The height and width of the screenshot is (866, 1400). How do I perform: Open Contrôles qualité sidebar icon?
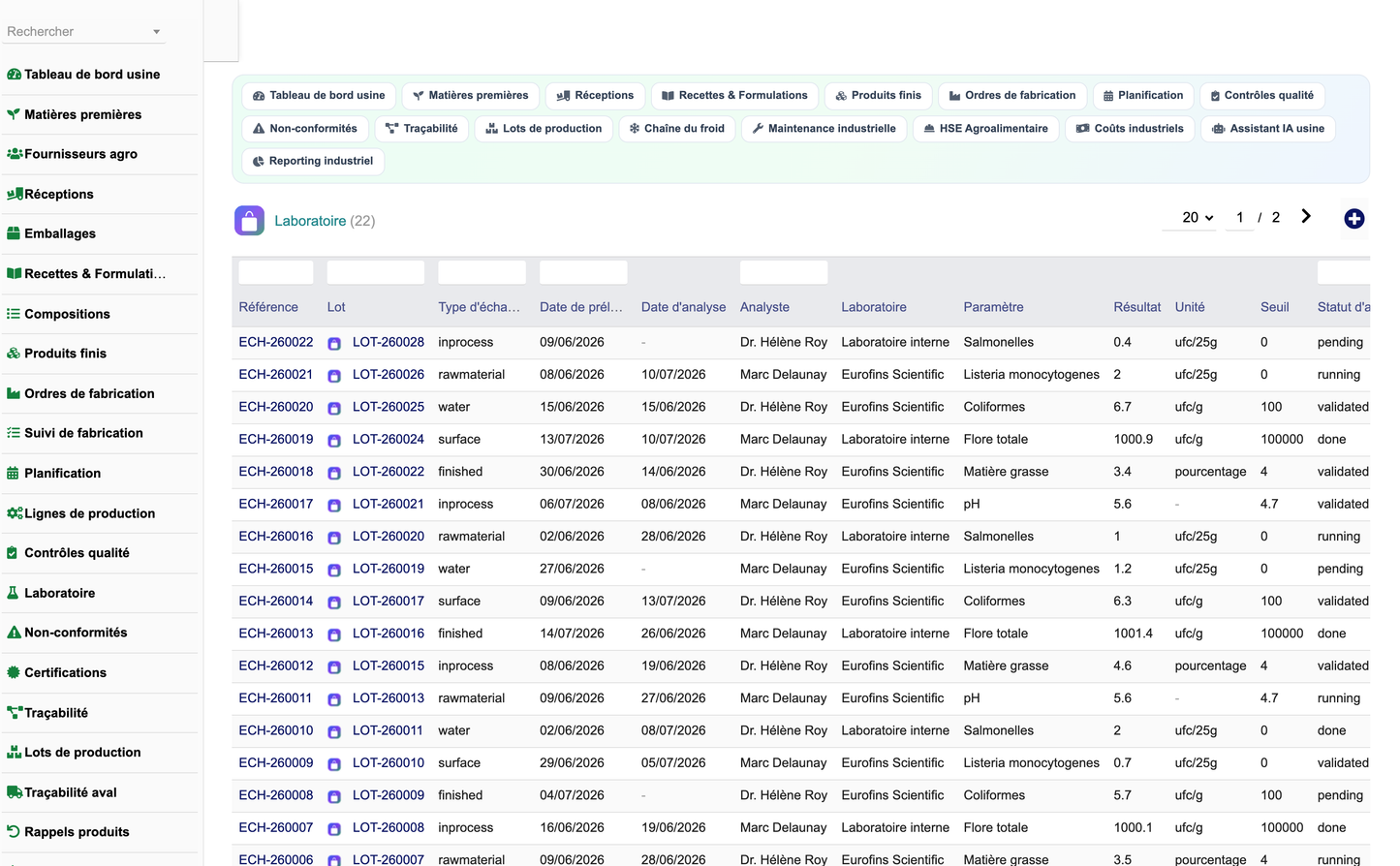coord(13,553)
